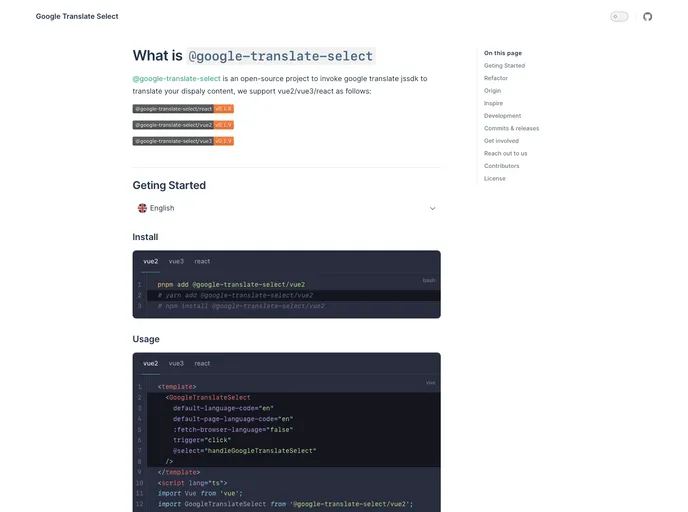688x512 pixels.
Task: Jump to Getting Started in page outline
Action: 504,66
